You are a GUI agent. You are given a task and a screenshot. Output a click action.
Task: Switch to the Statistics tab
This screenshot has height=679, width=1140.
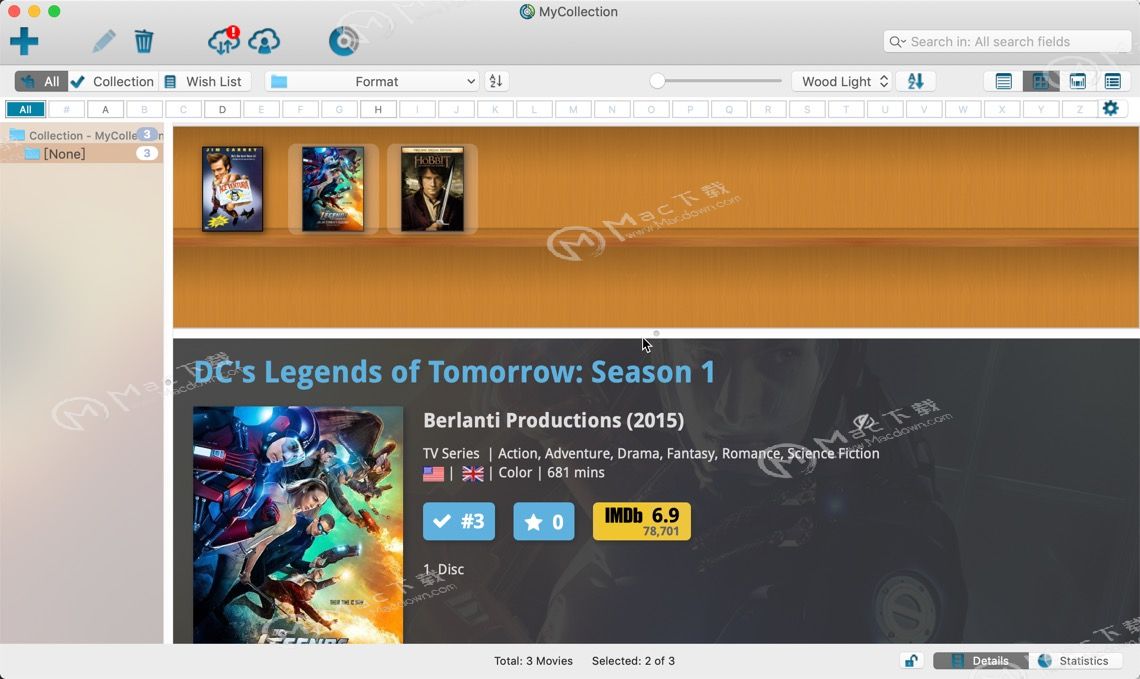(1074, 660)
